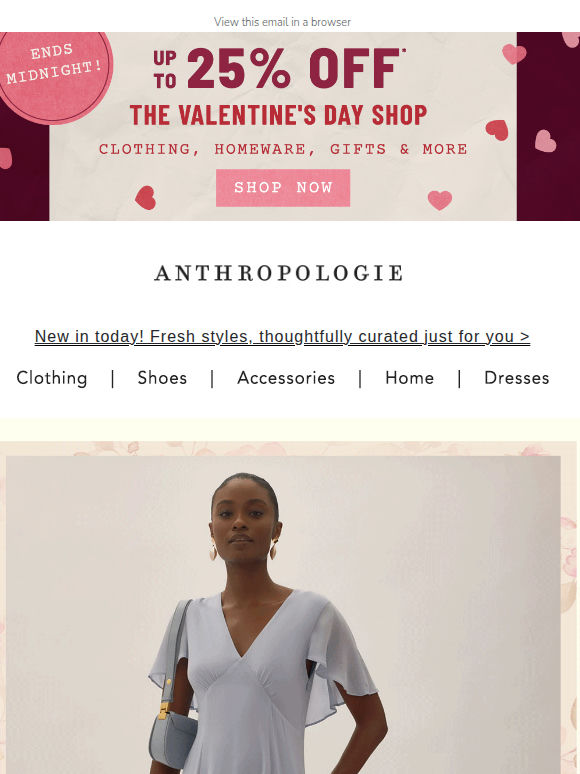Click the pink heart on the maroon side panel
Viewport: 580px width, 774px height.
coord(545,141)
